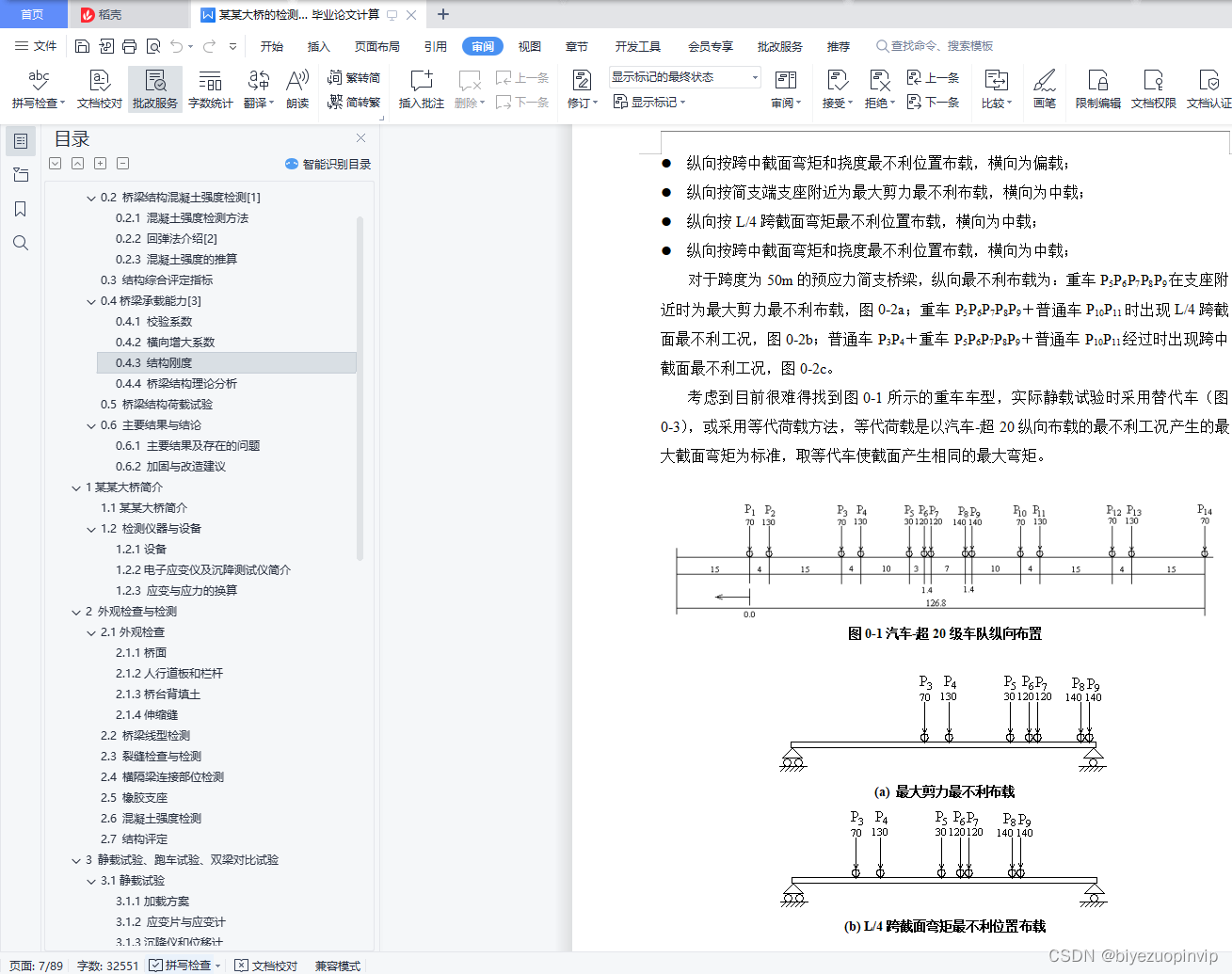Click the outline panel scrollbar
This screenshot has width=1232, height=974.
(360, 389)
